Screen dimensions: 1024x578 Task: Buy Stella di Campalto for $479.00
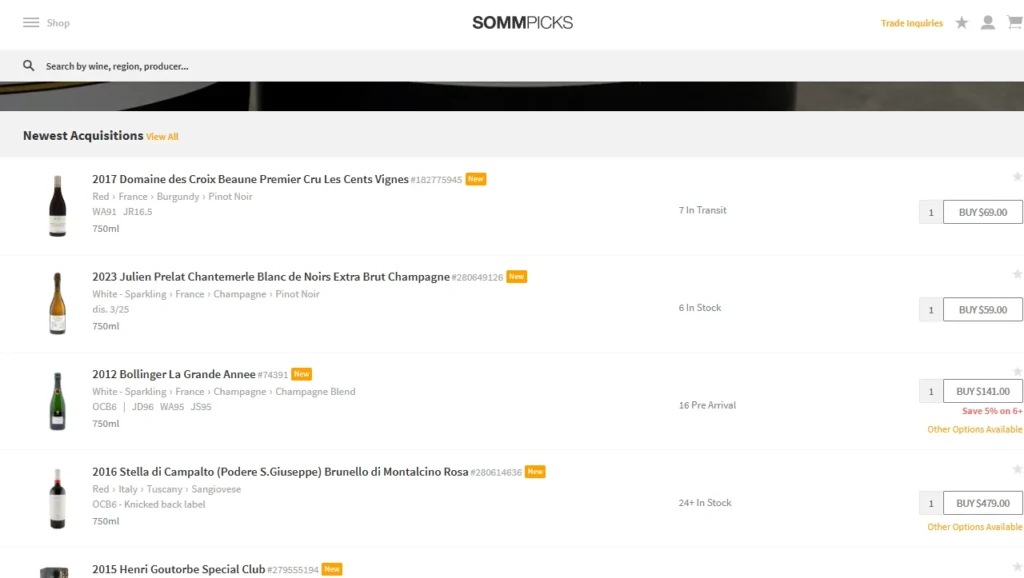[x=982, y=503]
